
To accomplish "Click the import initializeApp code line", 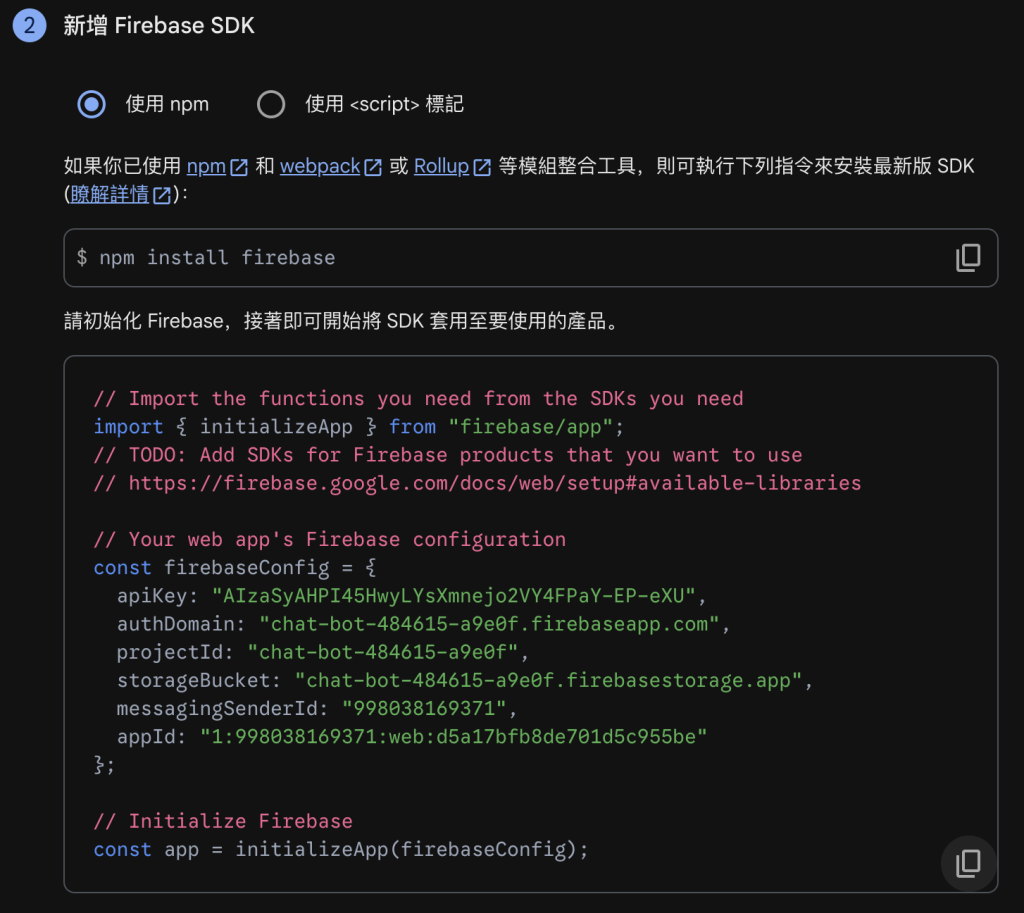I will point(359,426).
